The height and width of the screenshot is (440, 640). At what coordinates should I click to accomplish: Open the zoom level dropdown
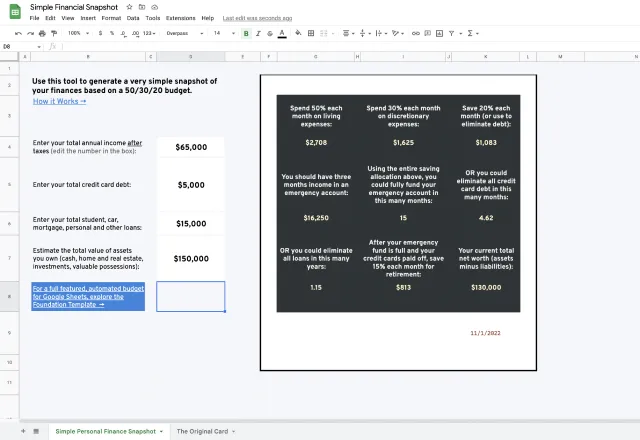[x=78, y=33]
